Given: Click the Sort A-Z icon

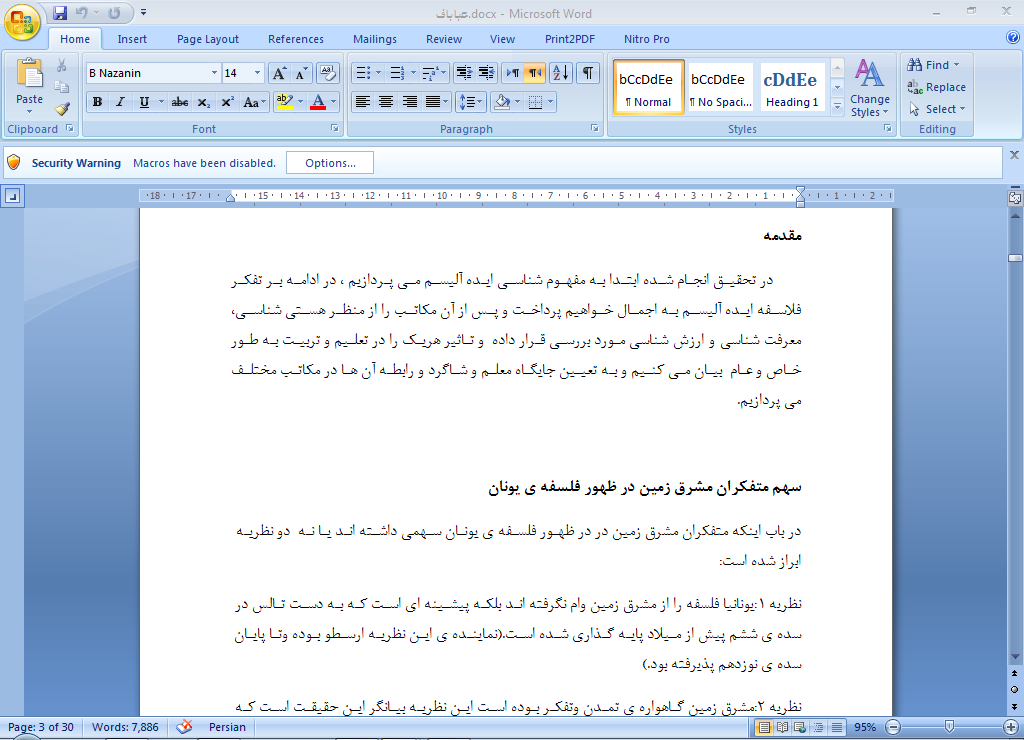Looking at the screenshot, I should tap(560, 73).
